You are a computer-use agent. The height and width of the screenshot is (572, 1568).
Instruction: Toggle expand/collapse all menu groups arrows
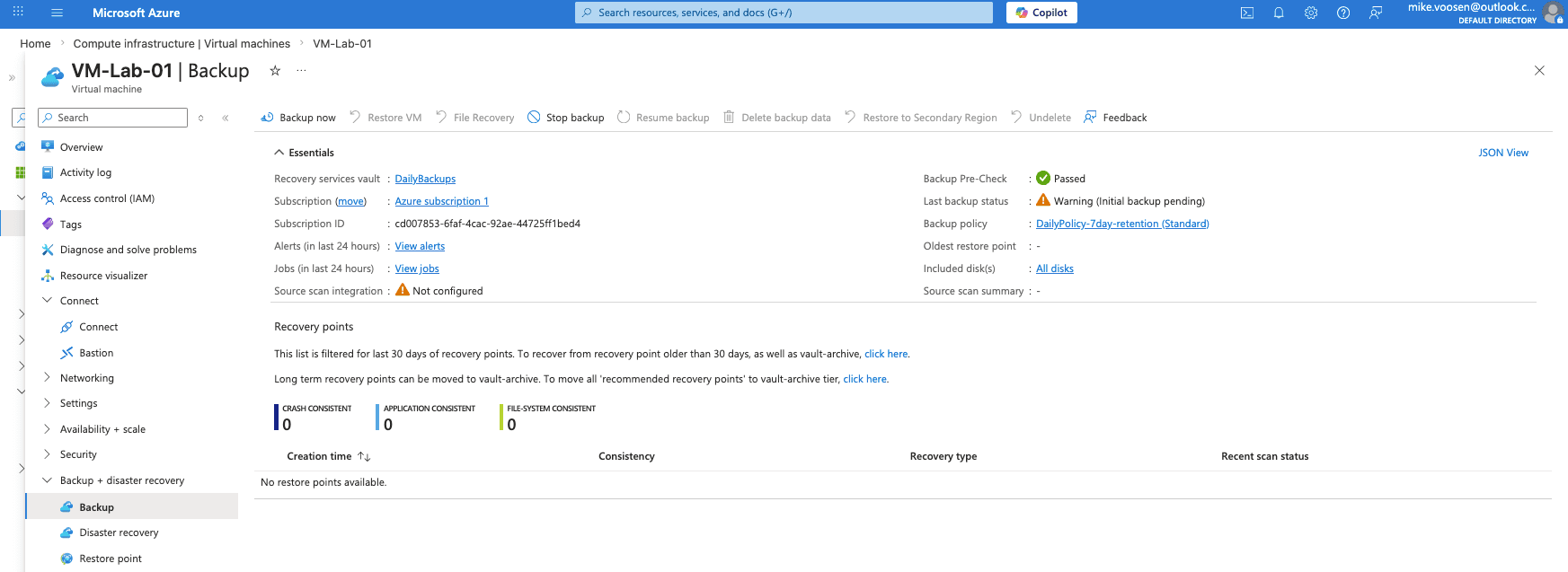click(200, 118)
